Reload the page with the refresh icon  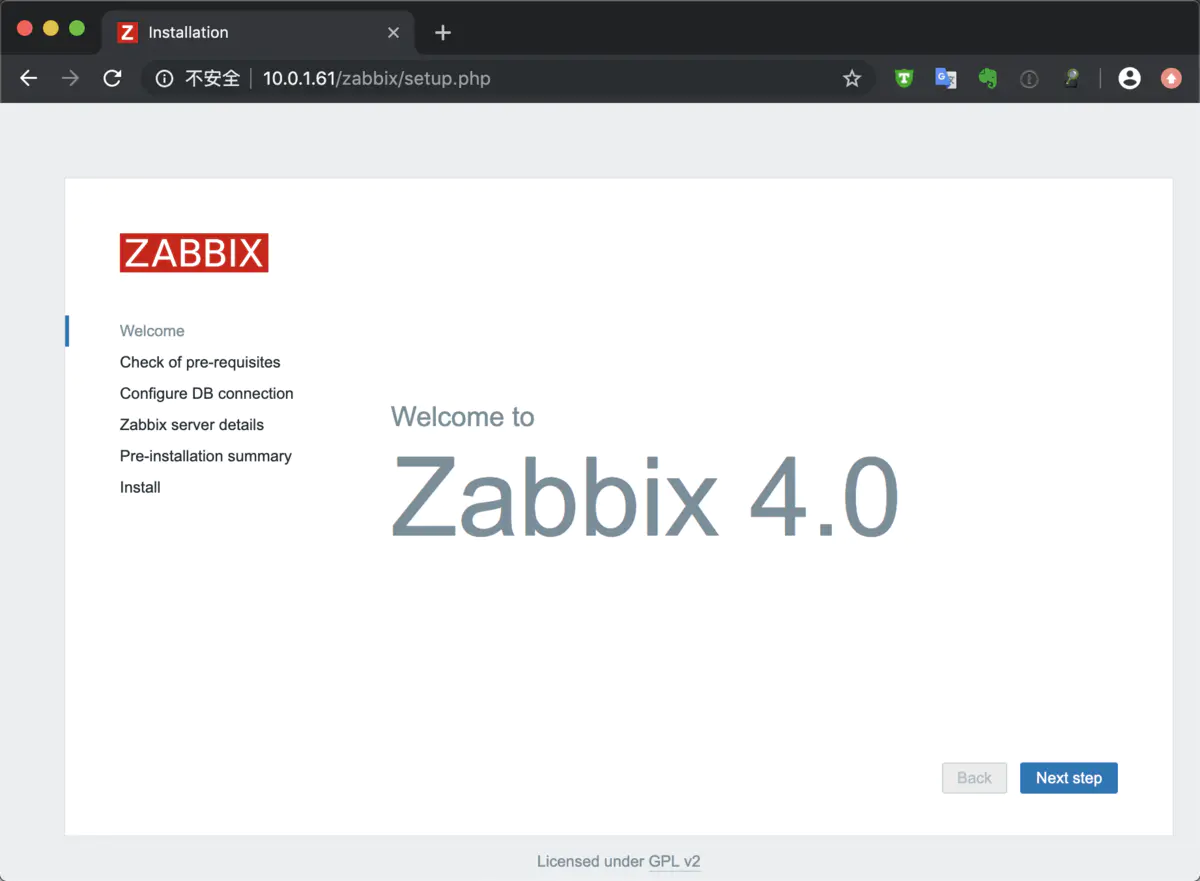[112, 78]
